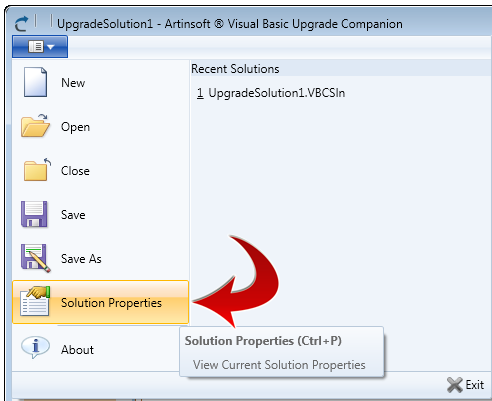Click the Solution Properties hand icon
492x401 pixels.
tap(35, 301)
